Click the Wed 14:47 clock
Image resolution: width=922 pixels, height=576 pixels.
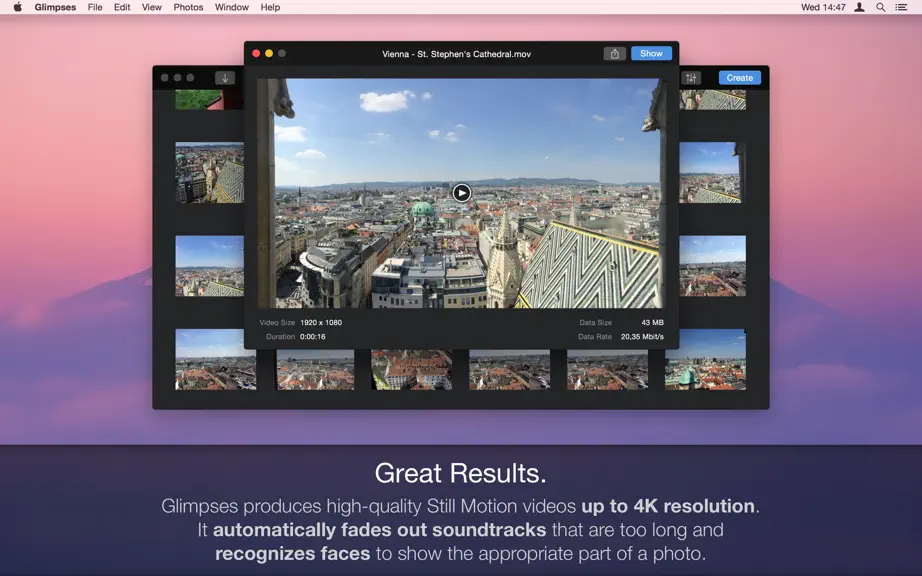[823, 7]
